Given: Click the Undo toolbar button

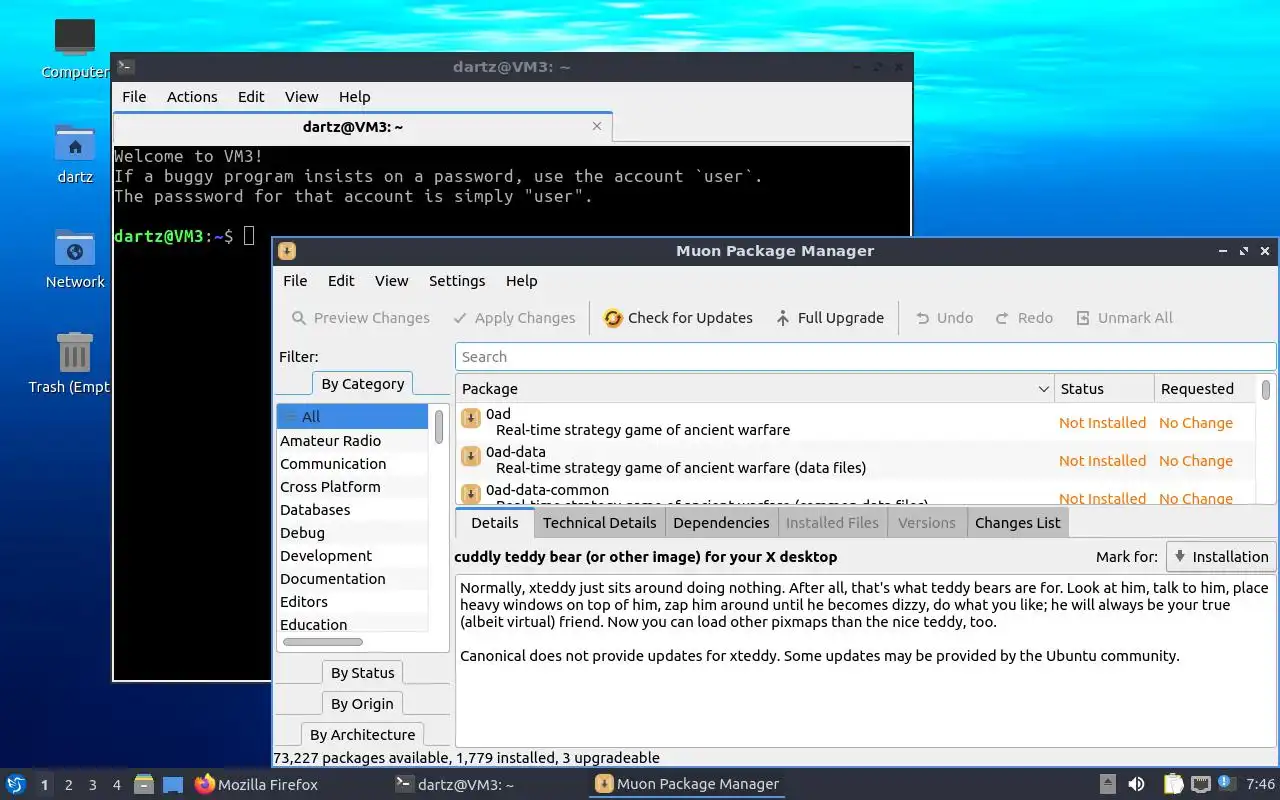Looking at the screenshot, I should [944, 318].
